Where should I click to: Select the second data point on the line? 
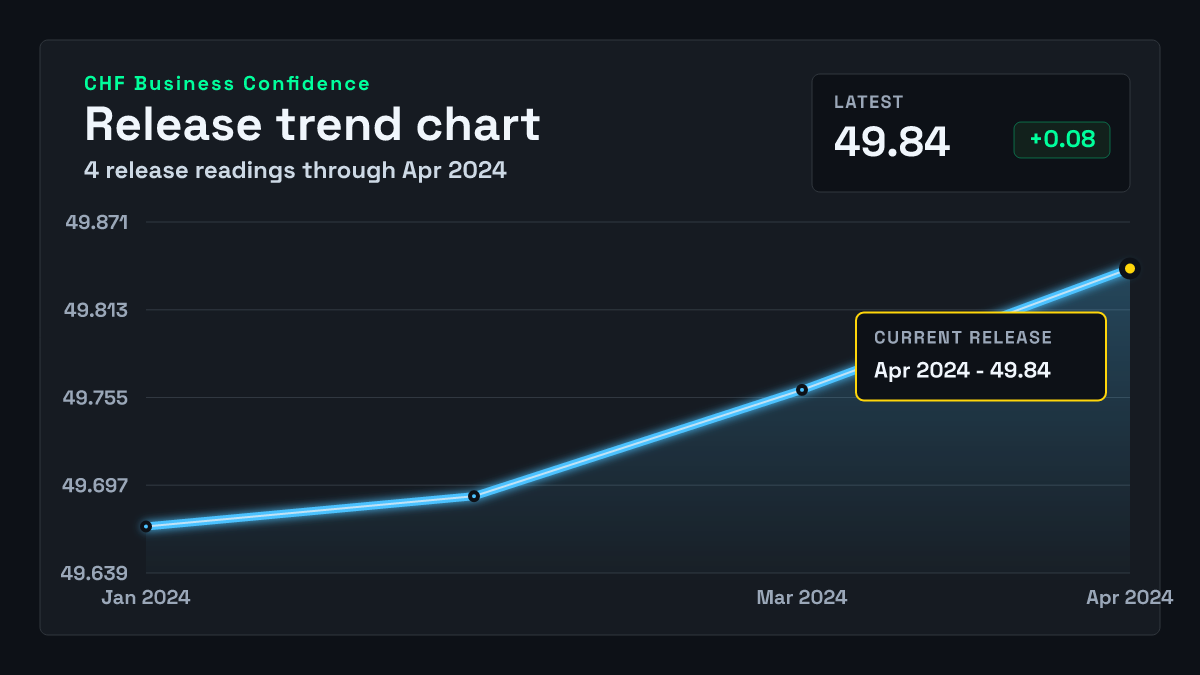tap(474, 496)
